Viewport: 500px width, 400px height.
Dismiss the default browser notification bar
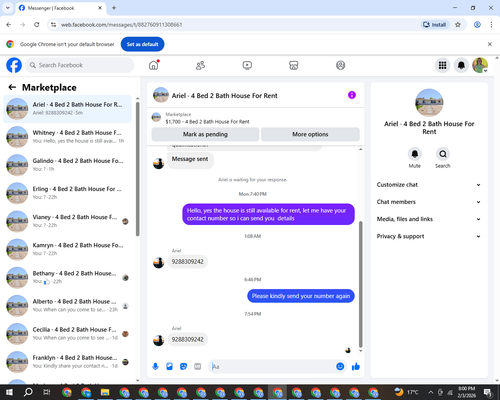[x=490, y=44]
